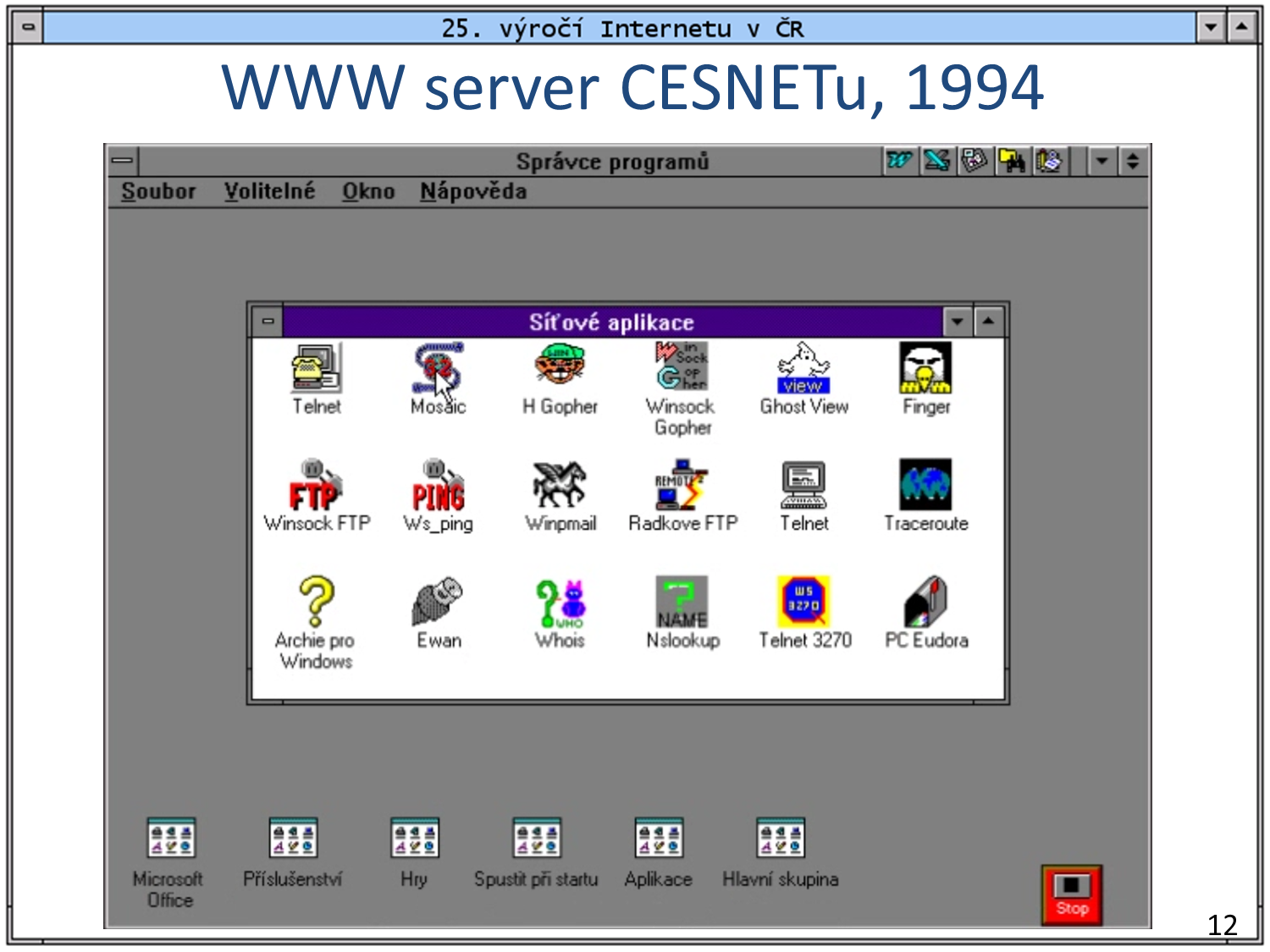Open the Microsoft Office program group
1270x952 pixels.
coord(171,838)
